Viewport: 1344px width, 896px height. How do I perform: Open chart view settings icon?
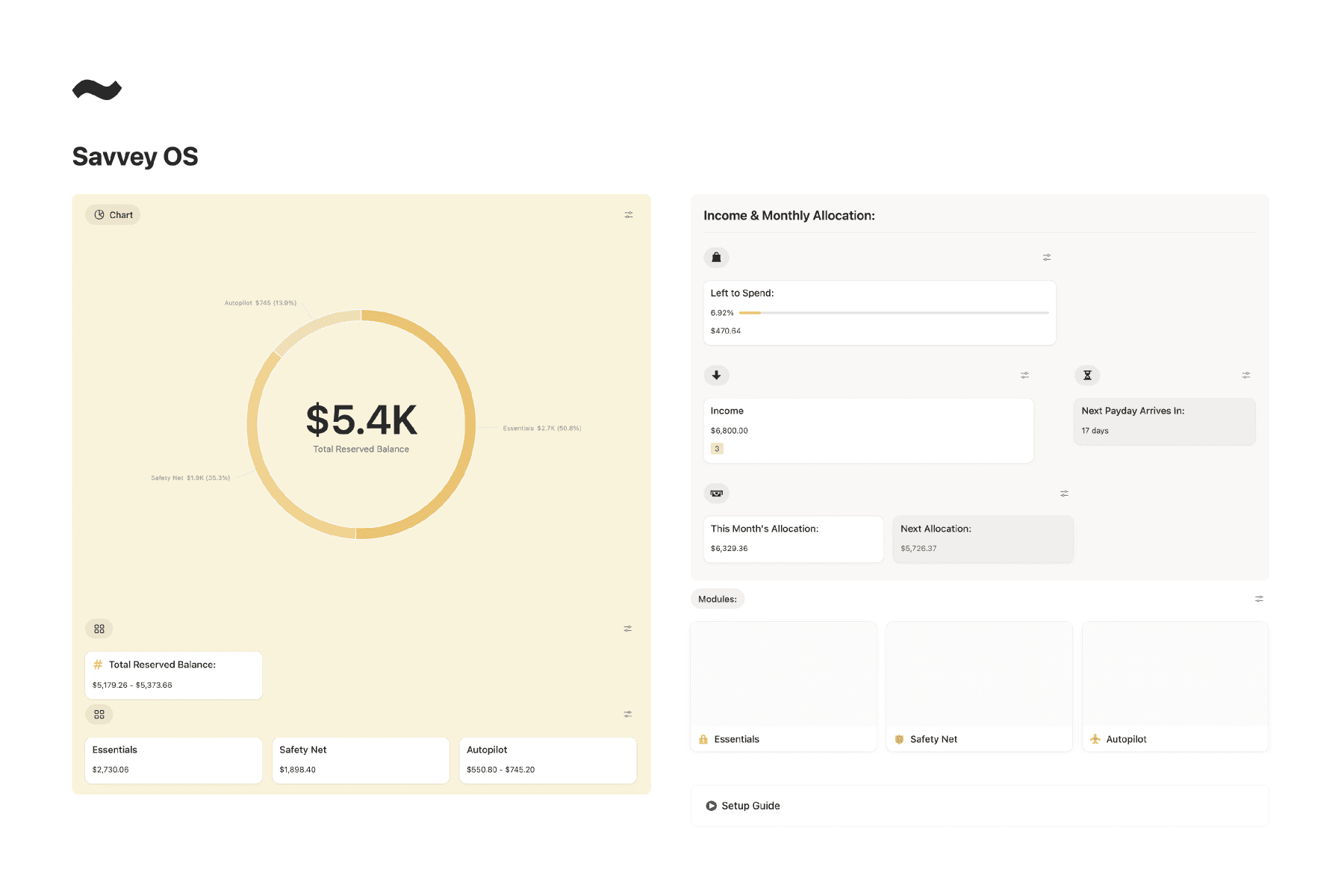click(629, 215)
